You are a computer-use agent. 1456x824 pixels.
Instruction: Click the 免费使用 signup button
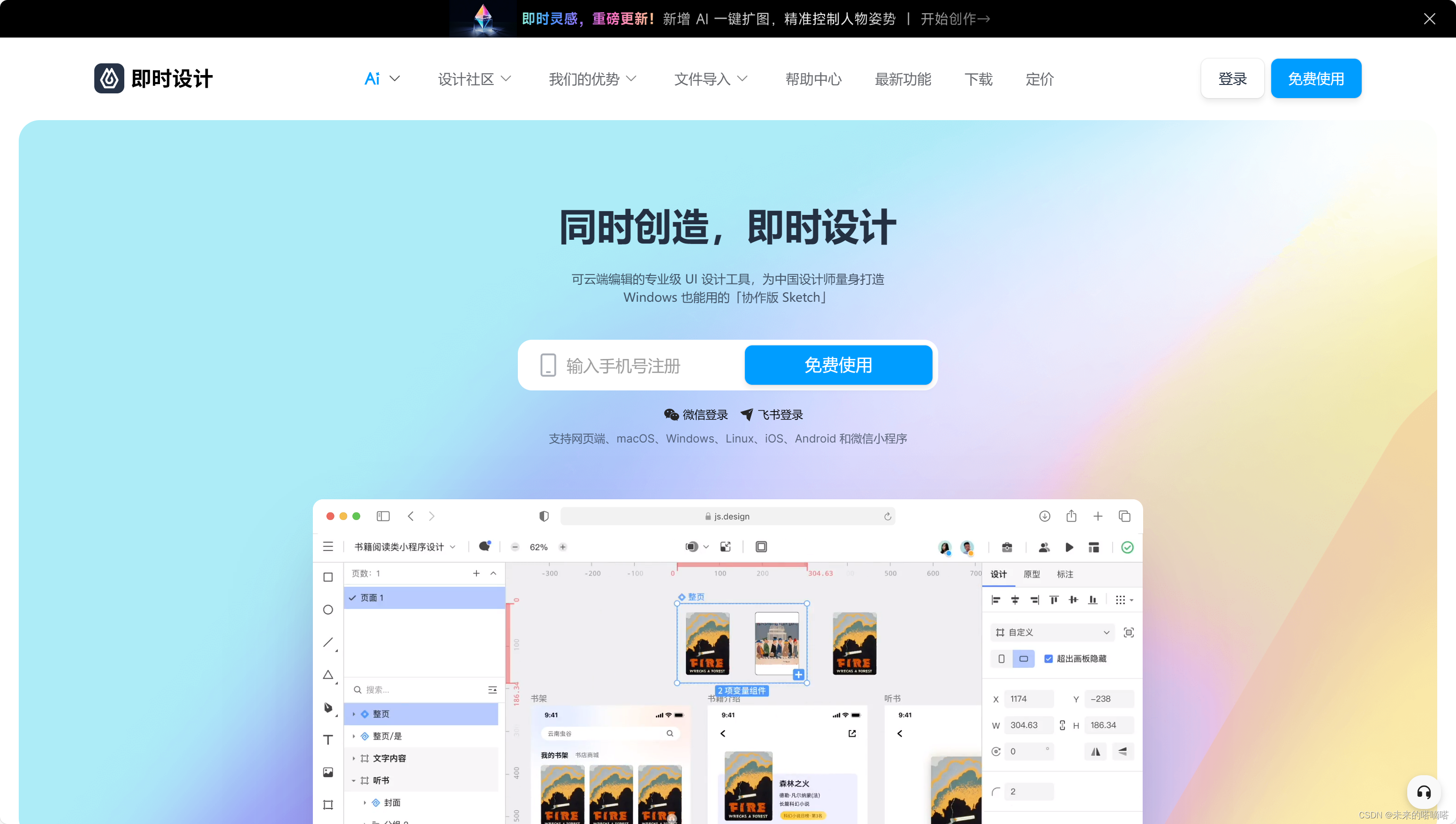tap(838, 365)
